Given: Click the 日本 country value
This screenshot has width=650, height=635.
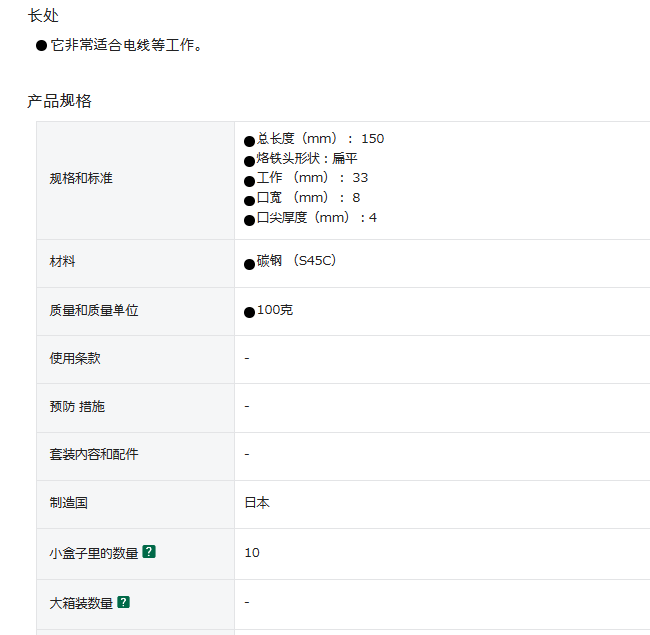Looking at the screenshot, I should 257,503.
